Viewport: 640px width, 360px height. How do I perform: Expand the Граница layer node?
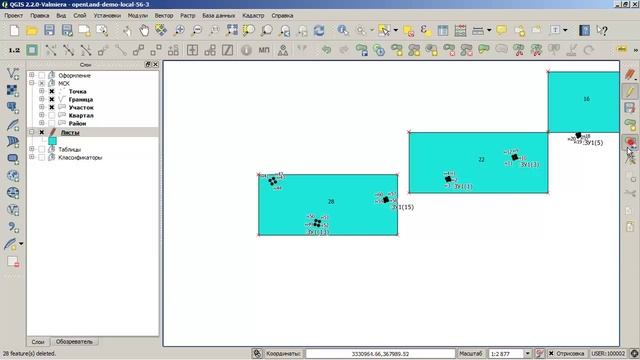coord(41,99)
